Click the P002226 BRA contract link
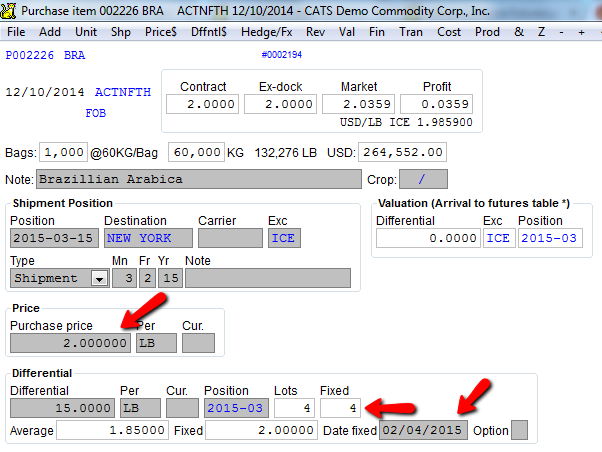The width and height of the screenshot is (602, 452). click(45, 55)
